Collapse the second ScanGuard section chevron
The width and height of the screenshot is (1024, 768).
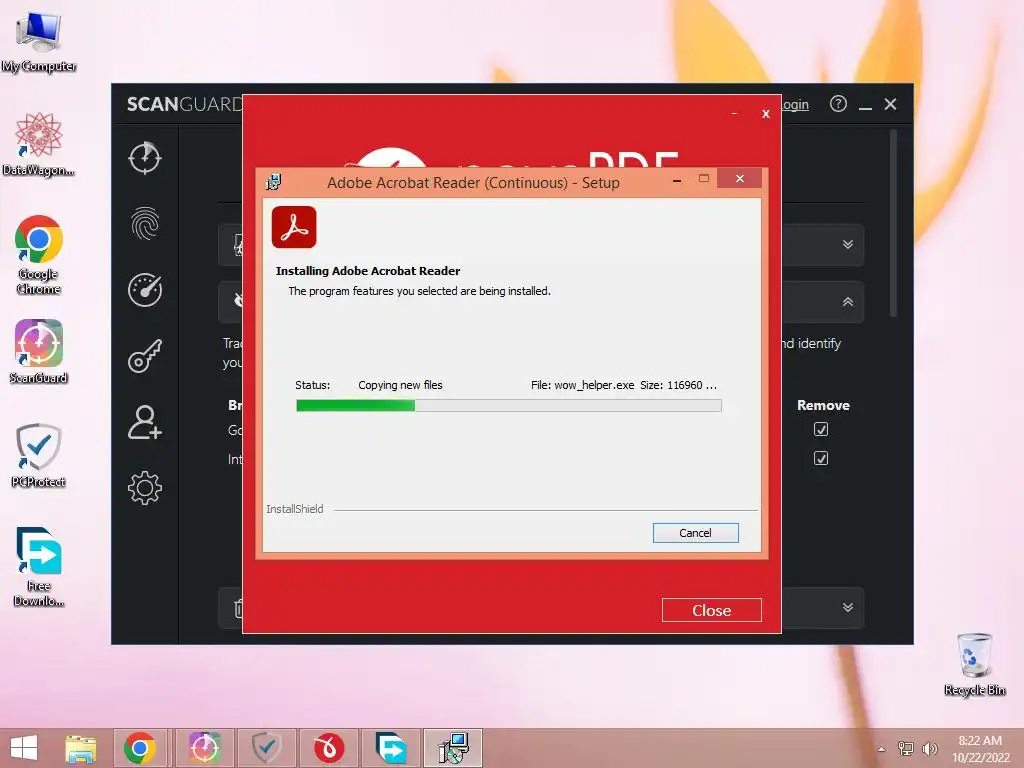point(848,302)
